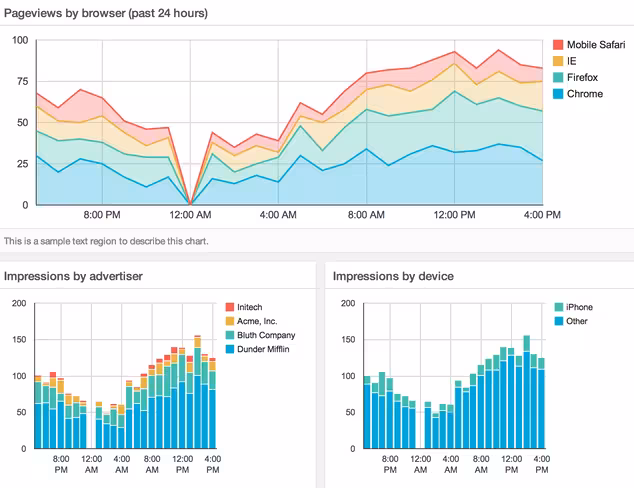Click the 25 label on pageviews y-axis
Viewport: 634px width, 488px height.
coord(23,164)
